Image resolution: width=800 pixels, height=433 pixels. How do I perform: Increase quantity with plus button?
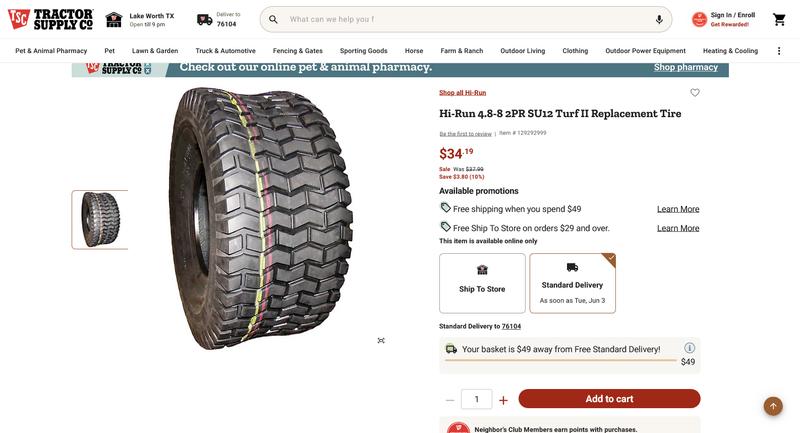[503, 400]
